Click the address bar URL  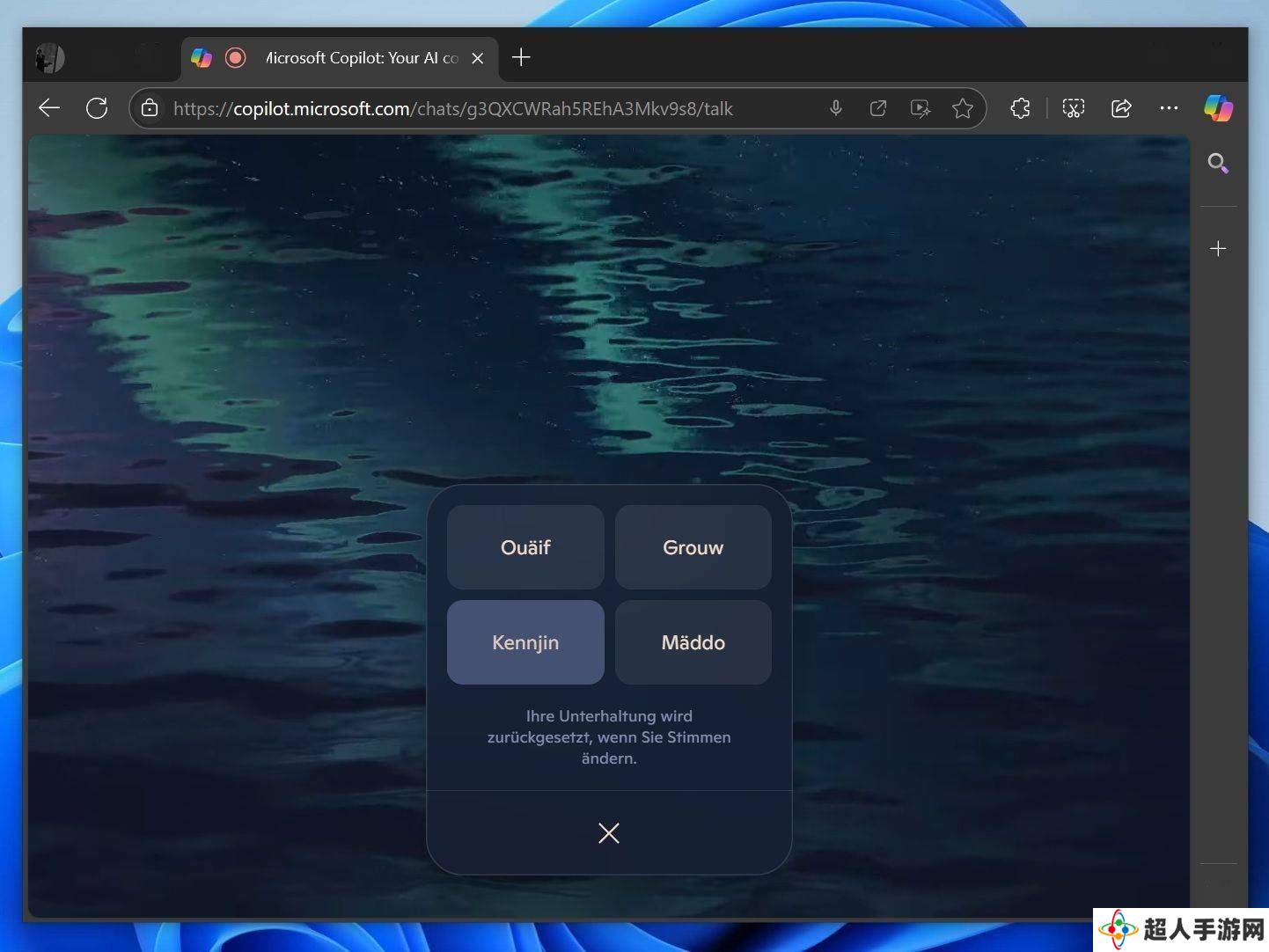[x=453, y=109]
